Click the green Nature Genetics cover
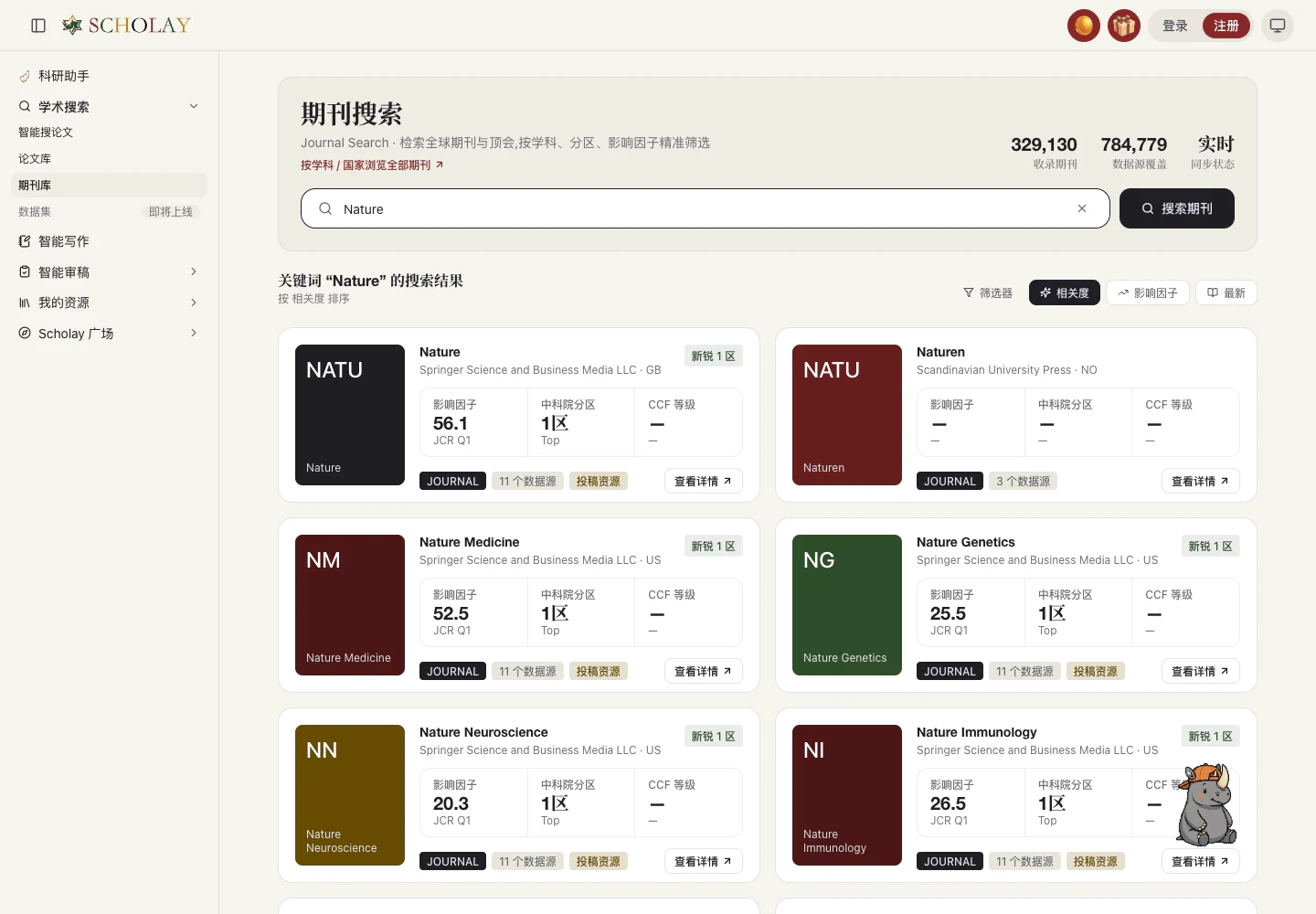This screenshot has height=914, width=1316. tap(847, 605)
